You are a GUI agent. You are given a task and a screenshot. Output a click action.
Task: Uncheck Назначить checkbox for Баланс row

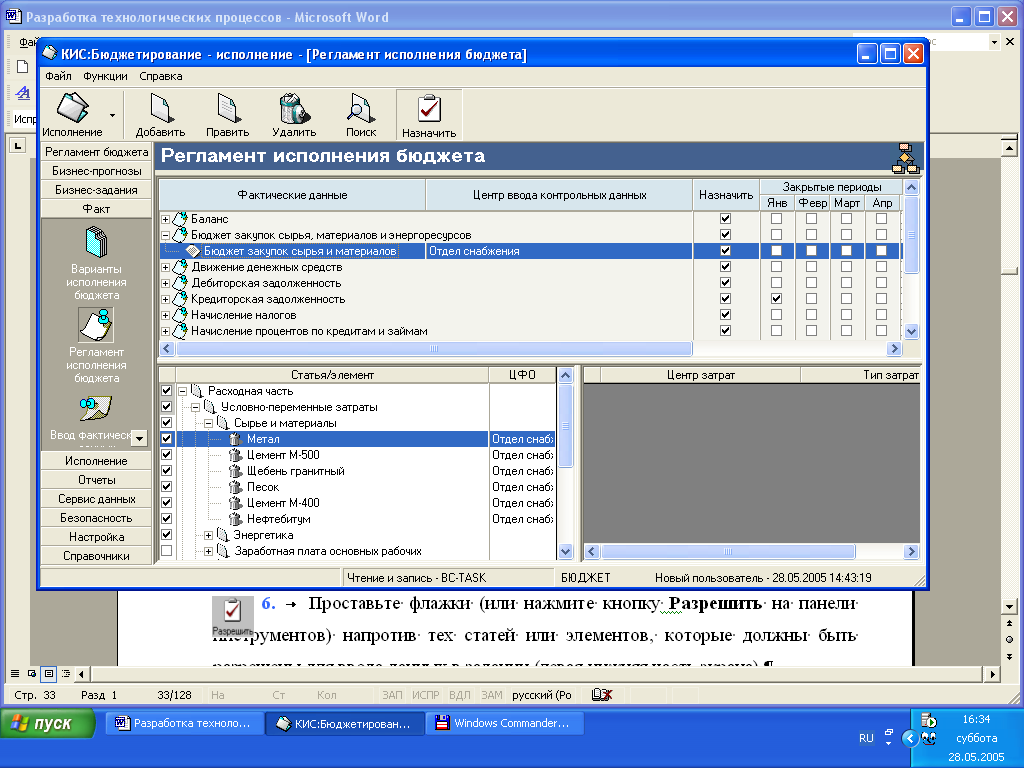[725, 219]
